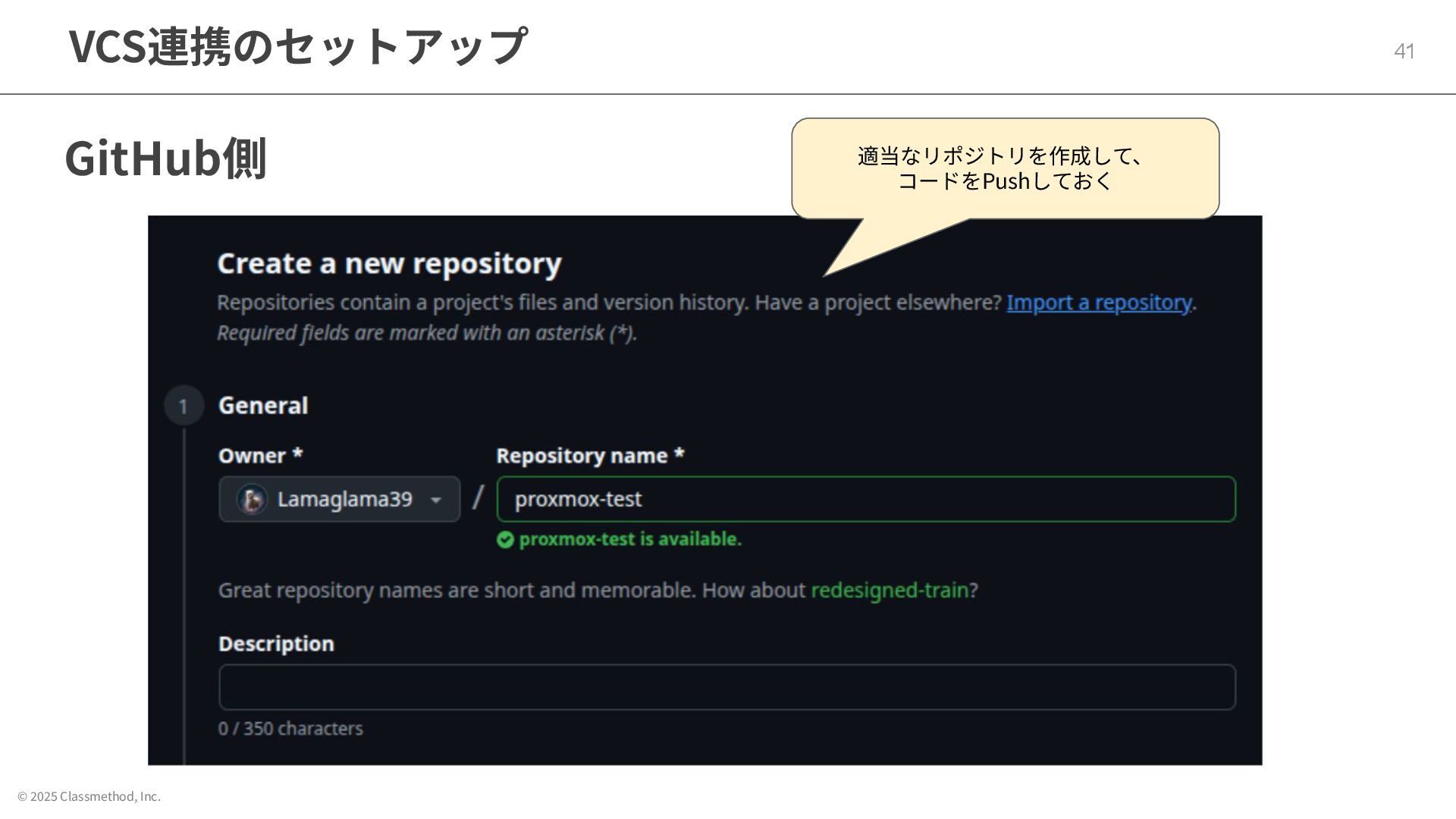
Task: Click the caret arrow beside Lamaglama39
Action: (436, 500)
